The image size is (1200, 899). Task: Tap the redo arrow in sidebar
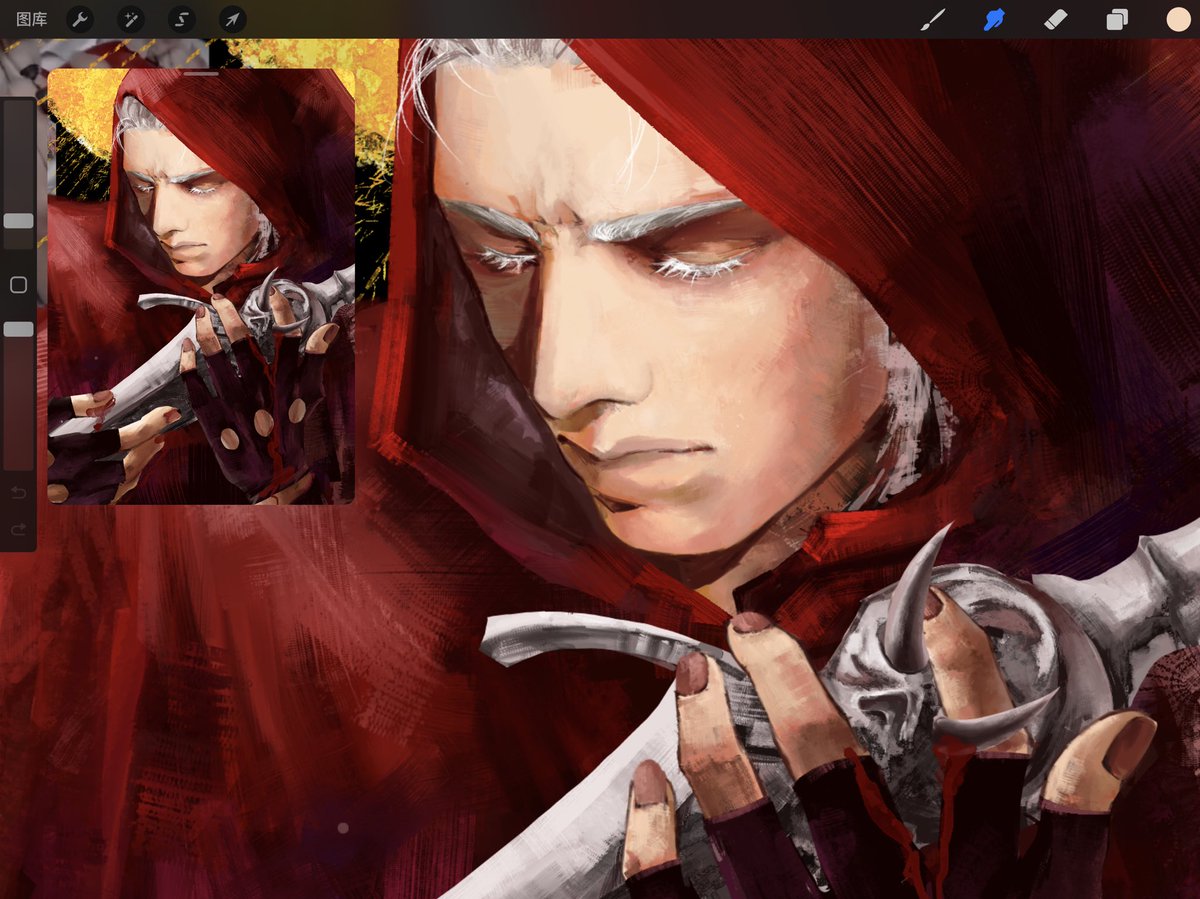[18, 529]
